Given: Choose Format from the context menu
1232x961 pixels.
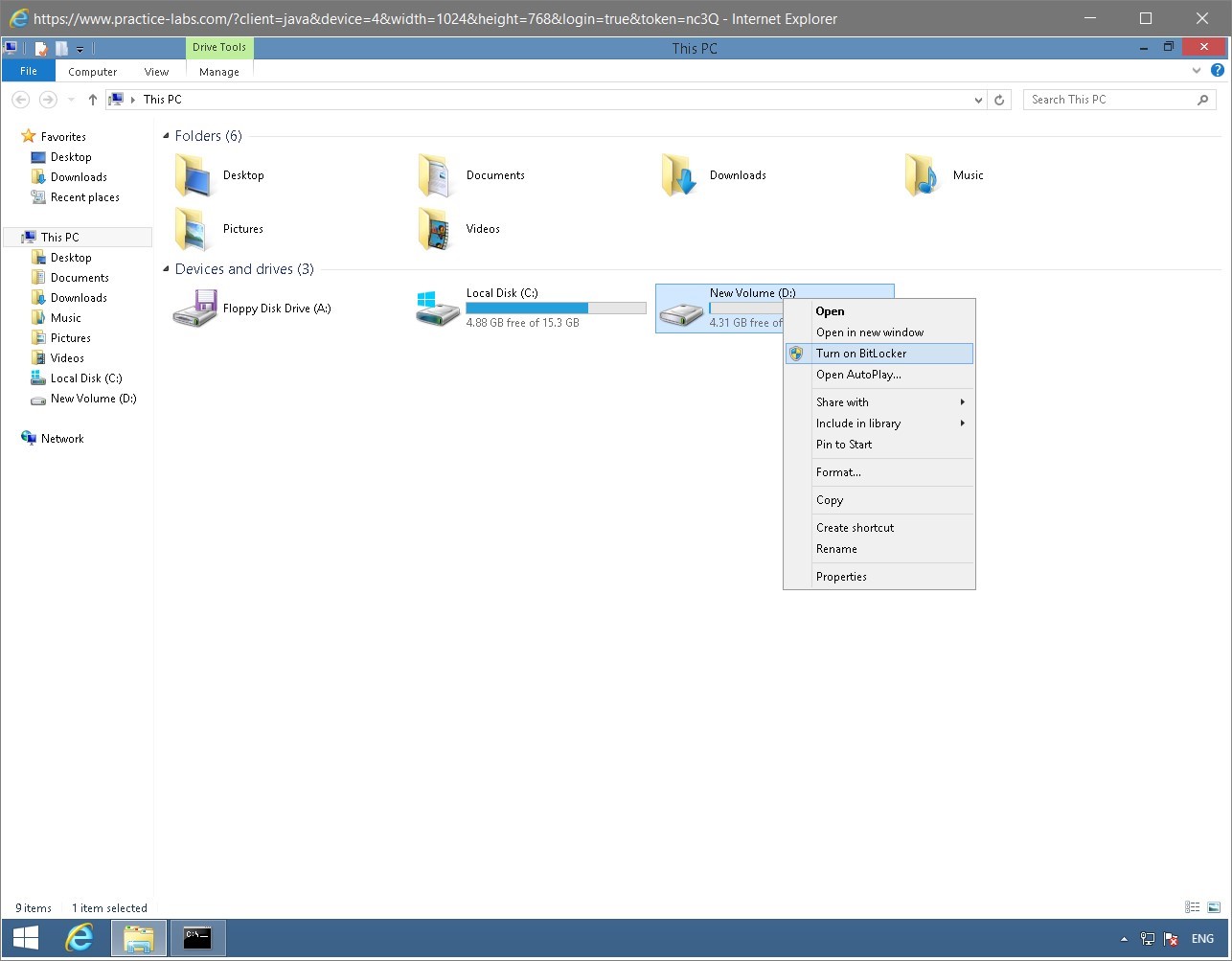Looking at the screenshot, I should click(837, 471).
